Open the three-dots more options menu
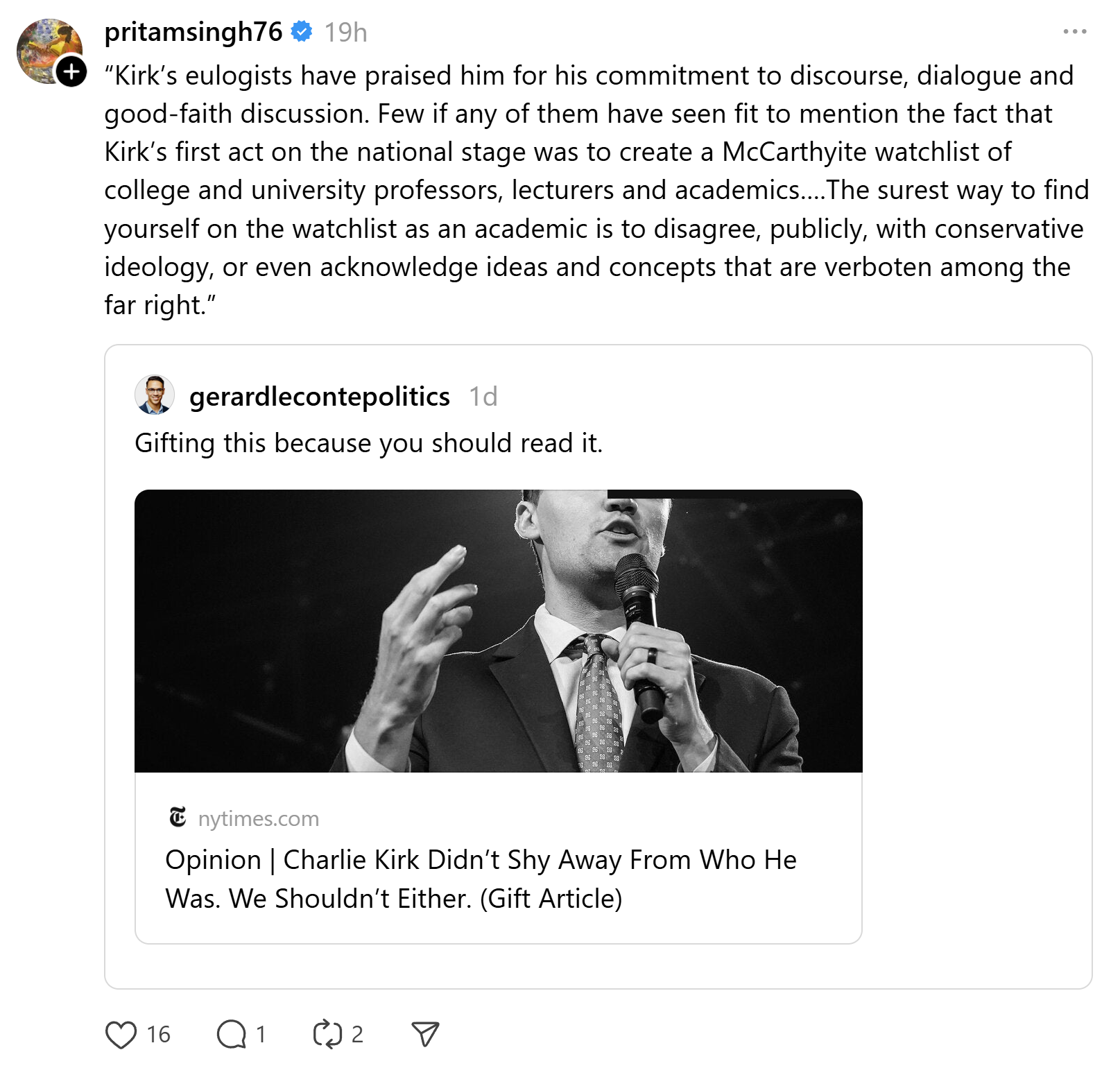1120x1068 pixels. point(1075,32)
